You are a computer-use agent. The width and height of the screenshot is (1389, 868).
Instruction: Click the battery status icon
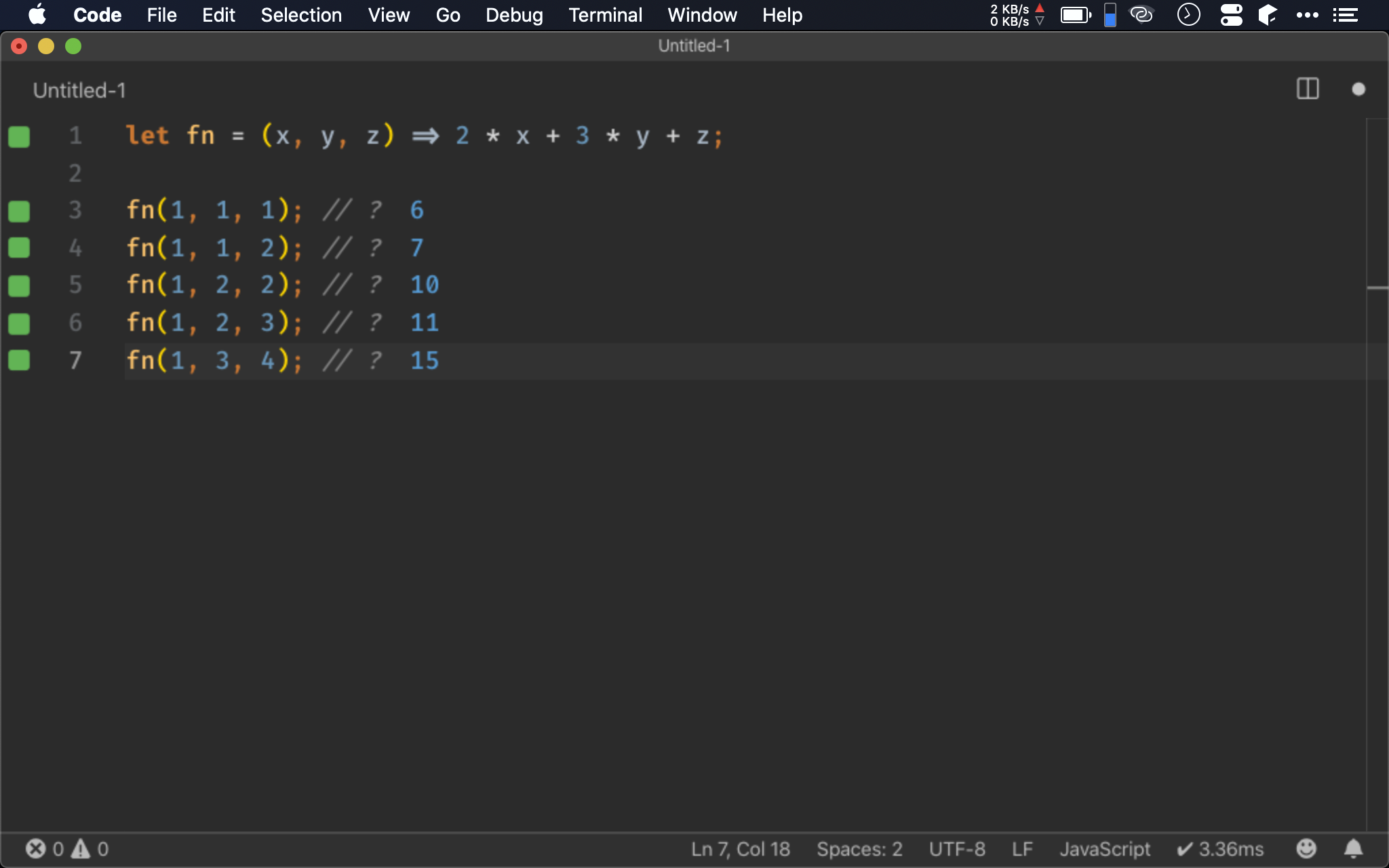1075,15
